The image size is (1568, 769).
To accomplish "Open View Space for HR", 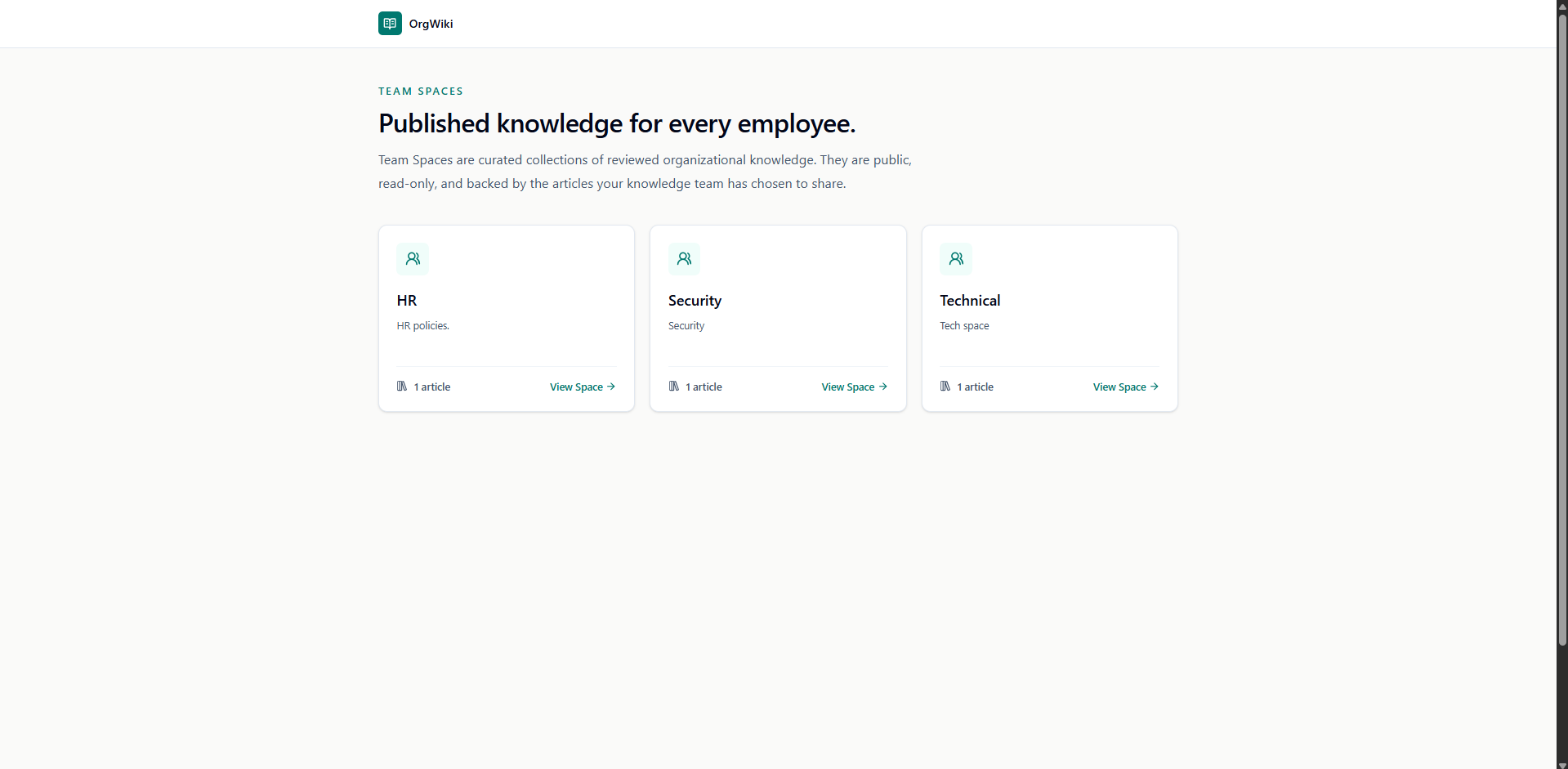I will pyautogui.click(x=583, y=387).
